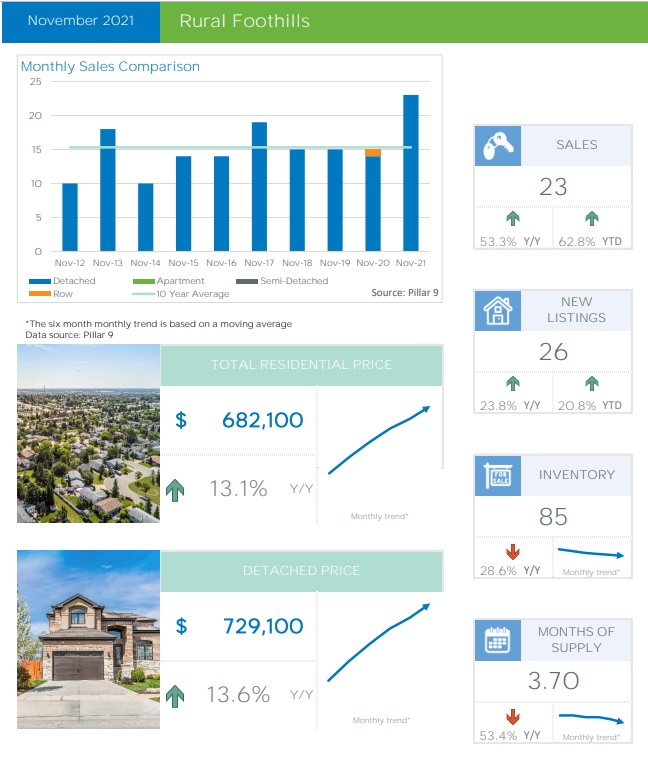Click the Detached Price heading
The image size is (648, 772).
point(301,570)
